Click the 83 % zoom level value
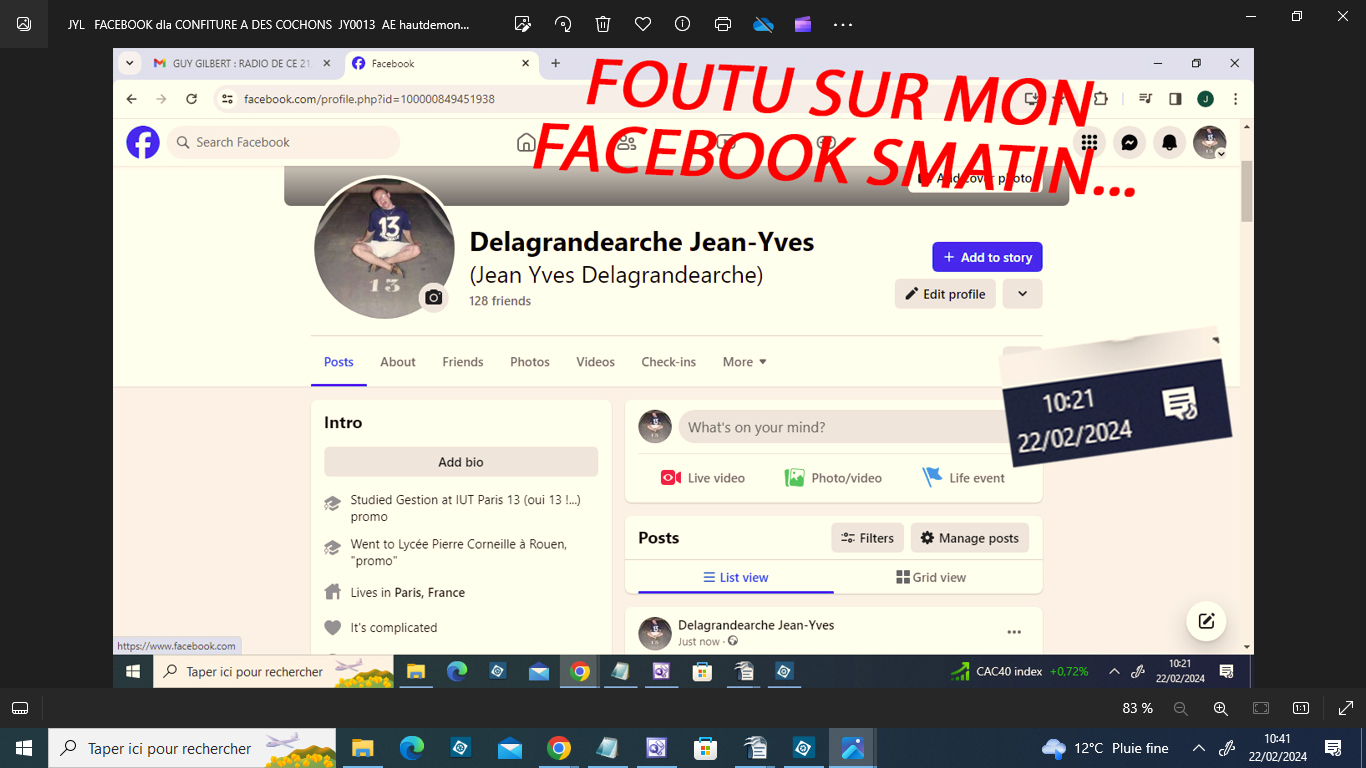The image size is (1366, 768). [1137, 708]
